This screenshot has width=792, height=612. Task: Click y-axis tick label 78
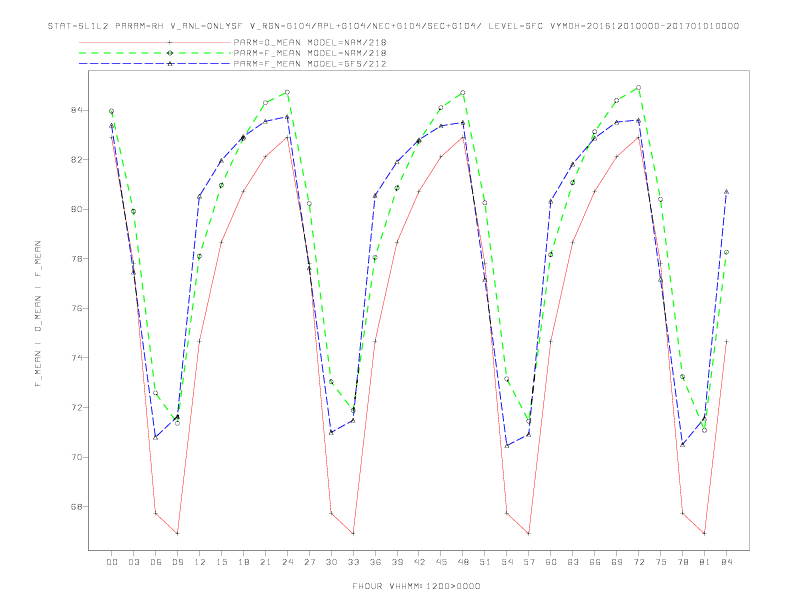(x=75, y=259)
